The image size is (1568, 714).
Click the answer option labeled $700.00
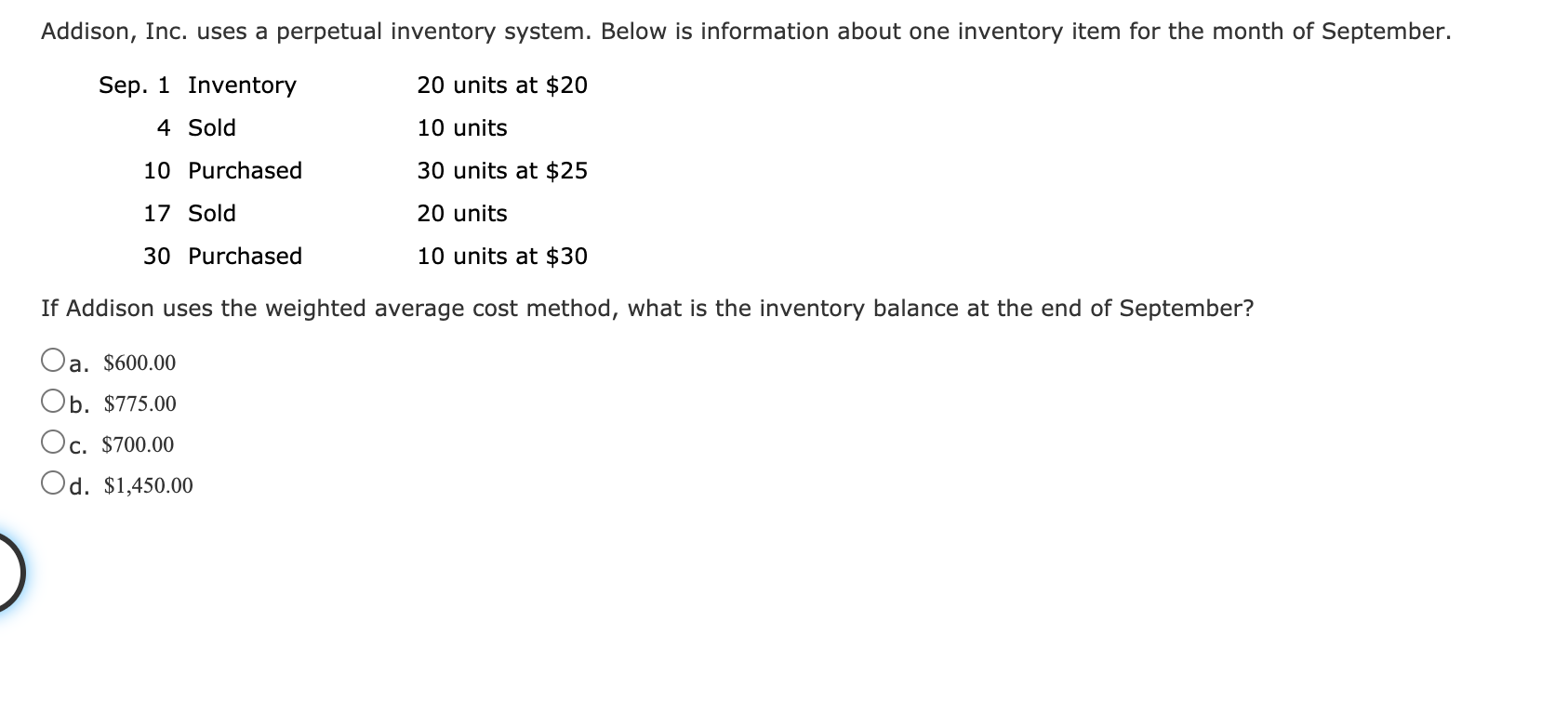click(138, 444)
